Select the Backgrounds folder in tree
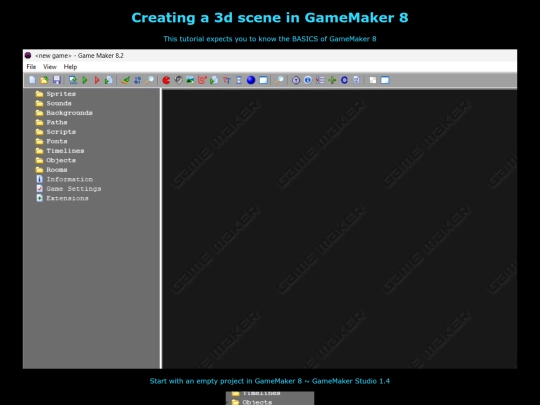 [69, 113]
